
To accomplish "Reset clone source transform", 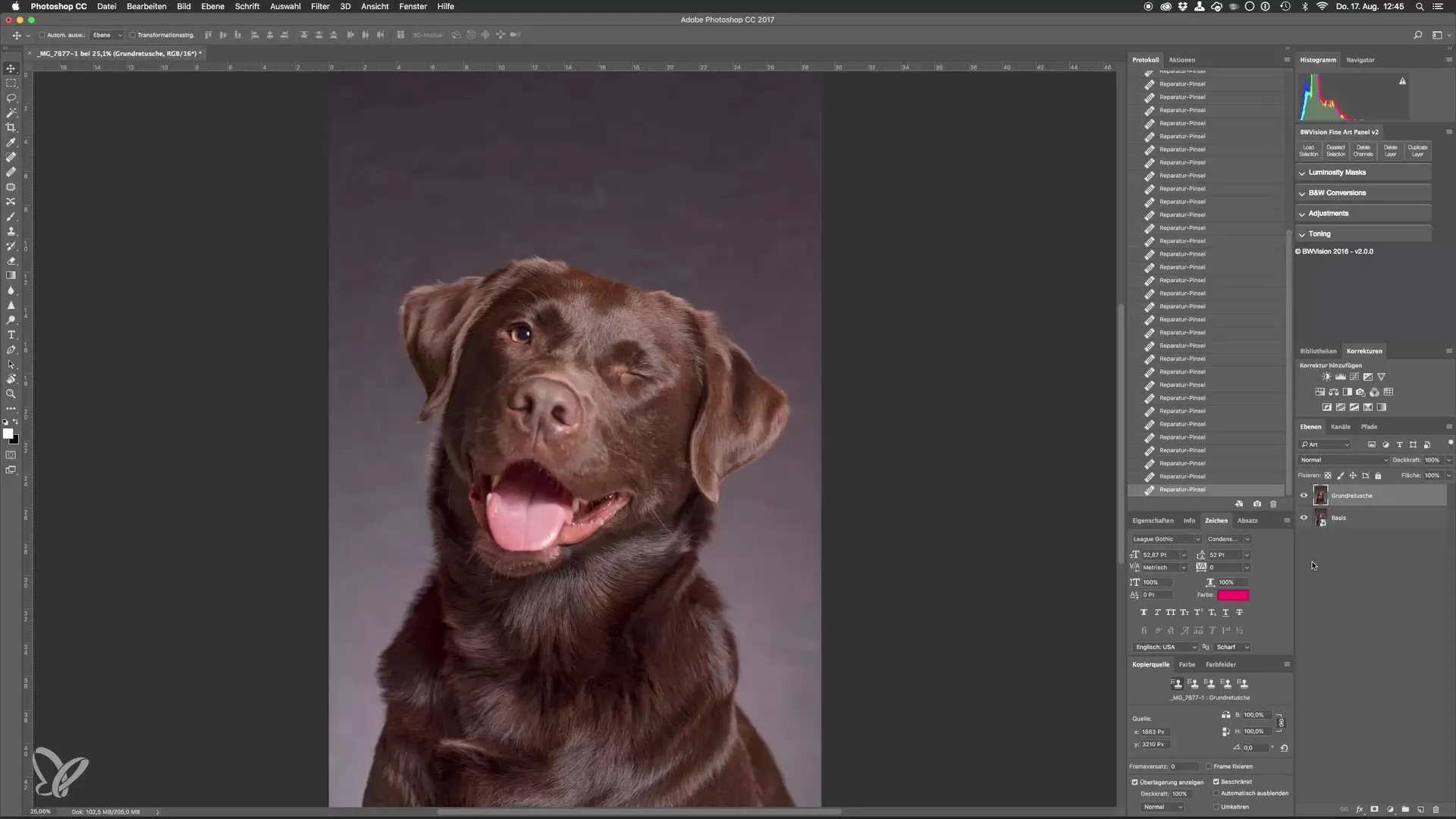I will [x=1284, y=748].
